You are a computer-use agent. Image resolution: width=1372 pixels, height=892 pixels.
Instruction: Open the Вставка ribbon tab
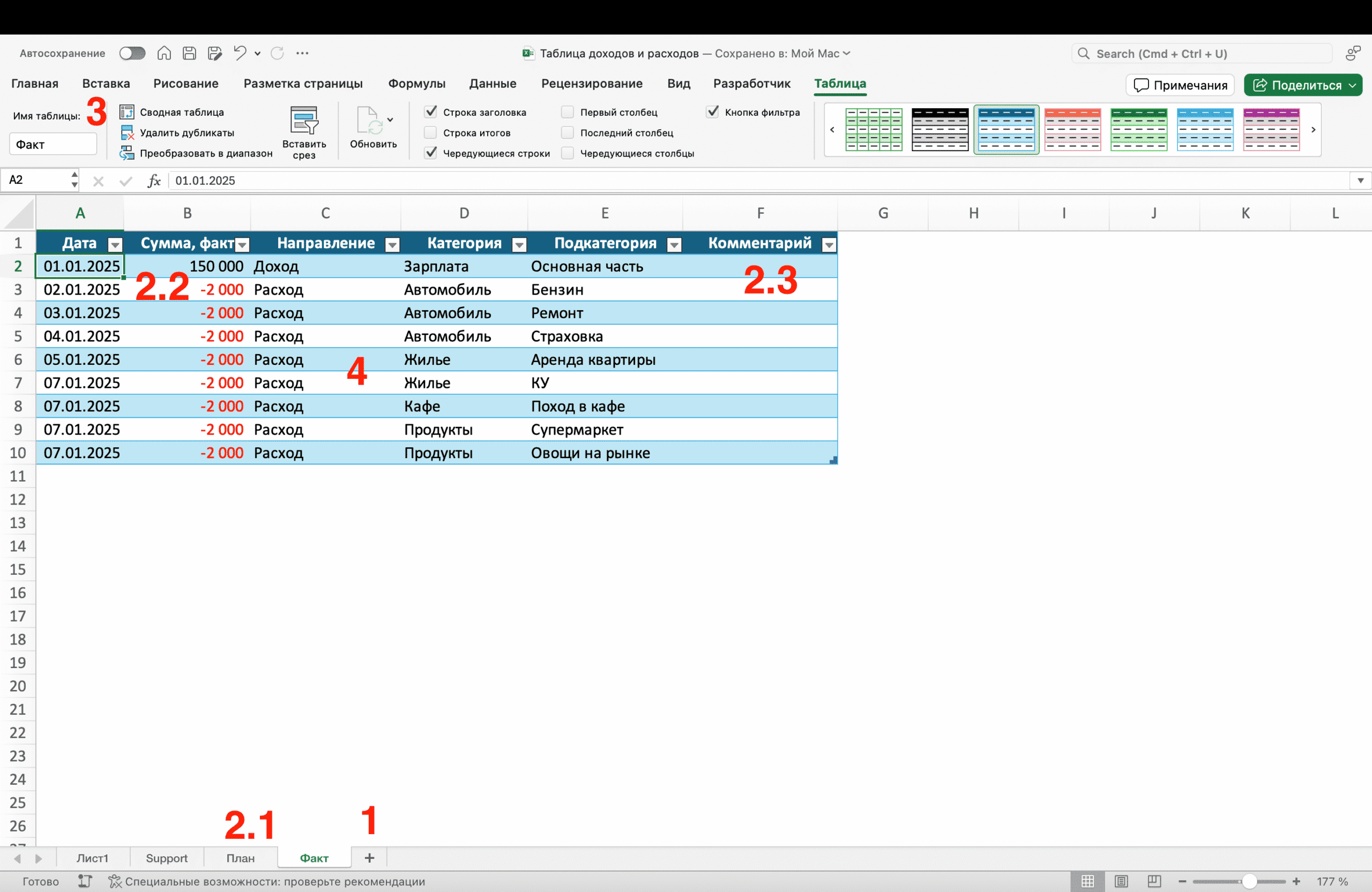coord(106,84)
